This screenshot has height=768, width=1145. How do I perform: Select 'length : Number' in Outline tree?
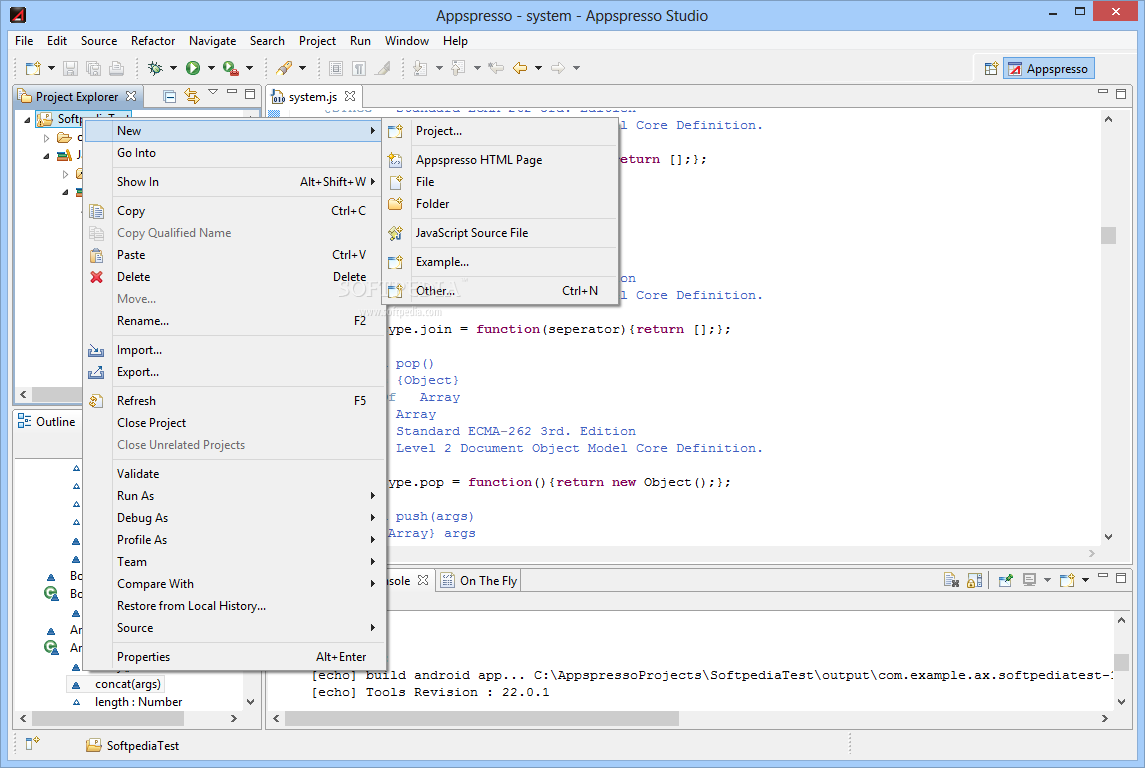(138, 702)
